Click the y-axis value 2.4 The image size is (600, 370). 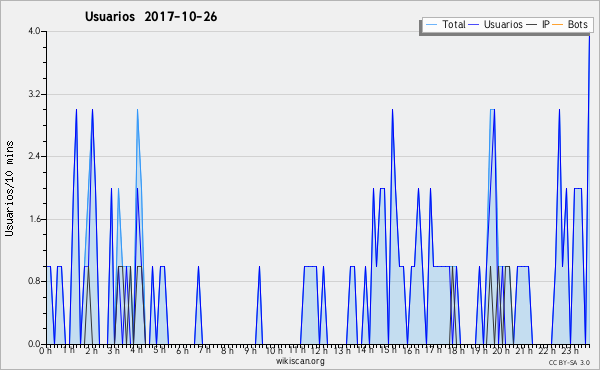click(34, 156)
